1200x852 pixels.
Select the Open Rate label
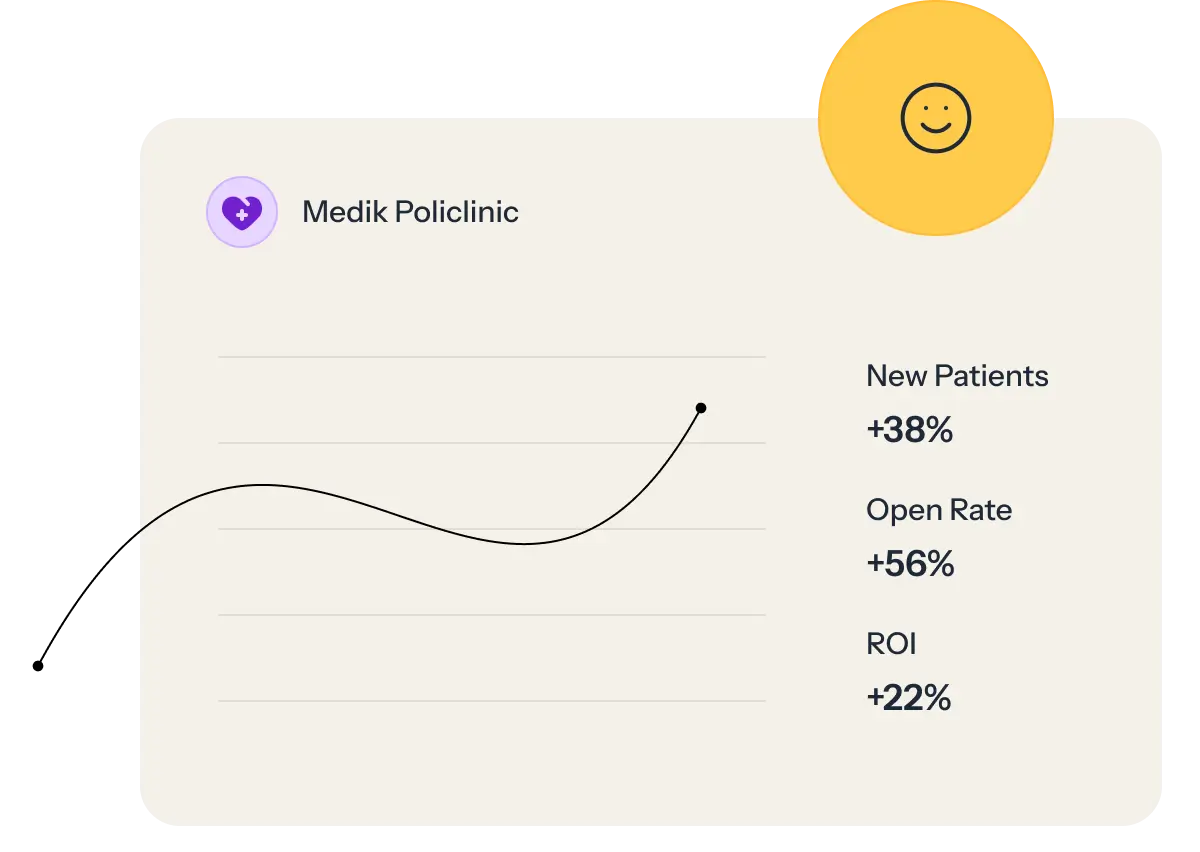point(939,510)
